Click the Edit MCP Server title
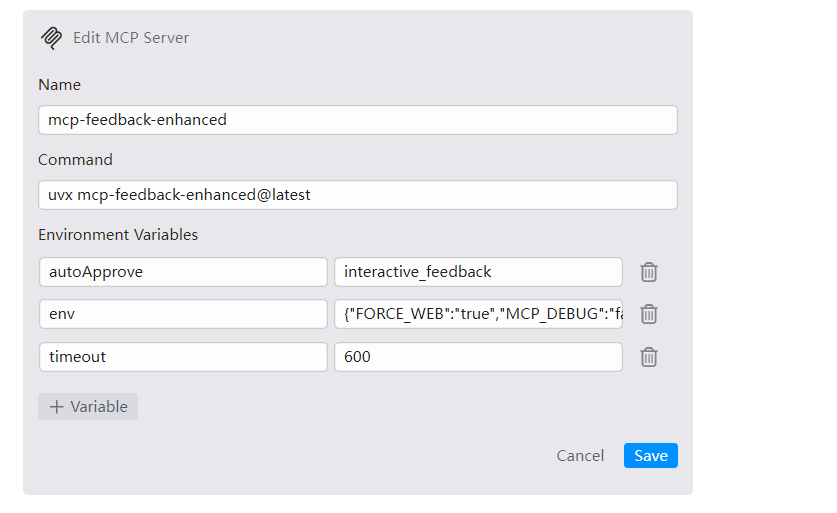 131,38
